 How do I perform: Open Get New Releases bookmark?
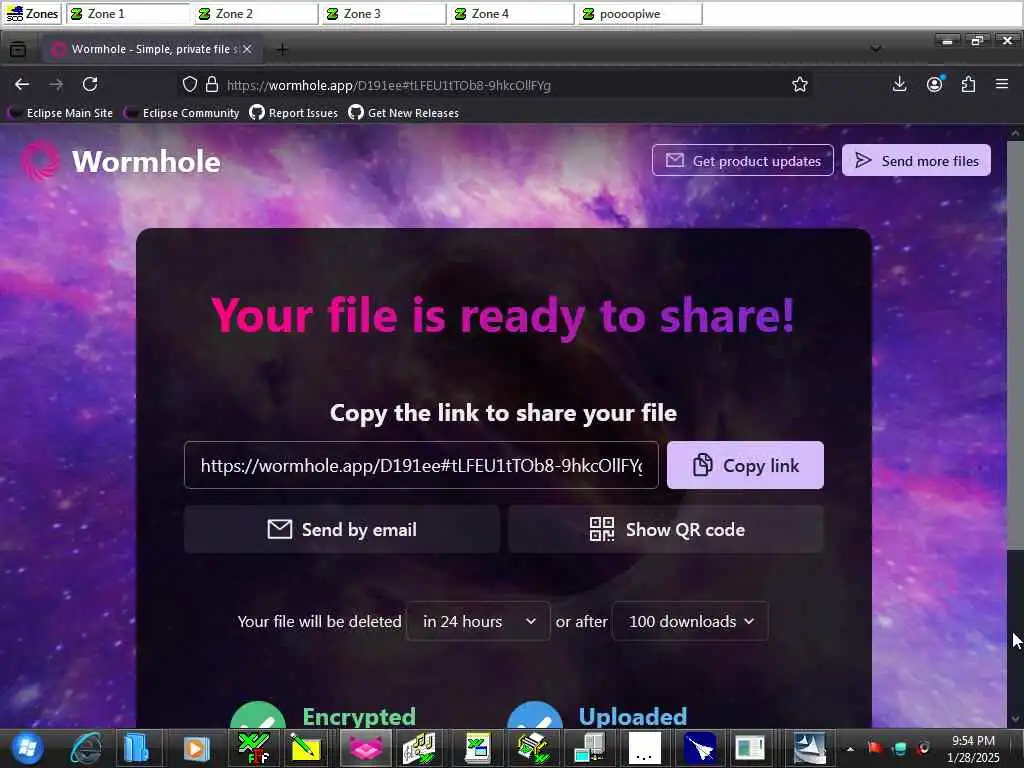(404, 113)
